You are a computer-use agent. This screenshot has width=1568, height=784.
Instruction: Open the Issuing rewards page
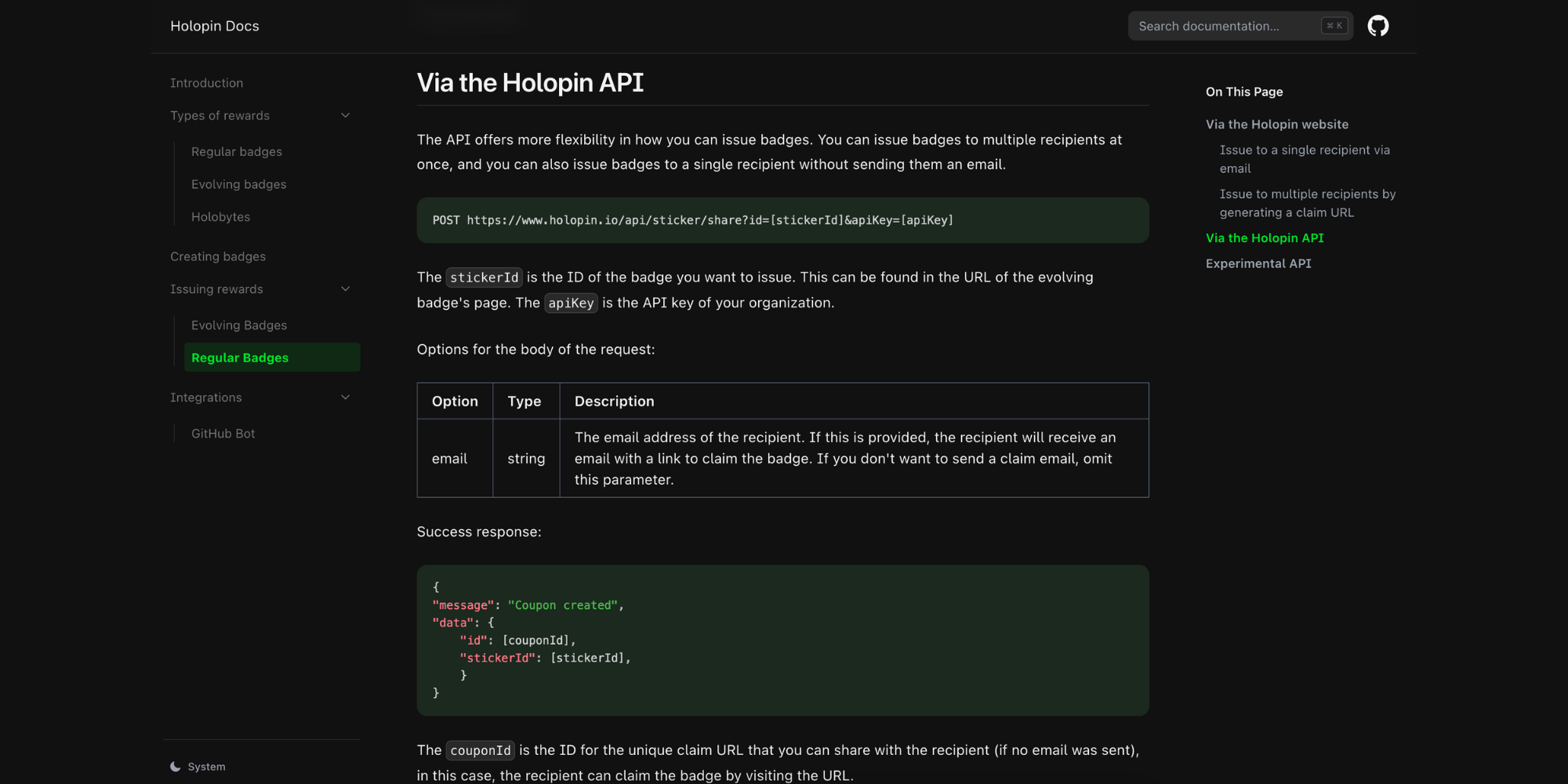click(x=216, y=289)
